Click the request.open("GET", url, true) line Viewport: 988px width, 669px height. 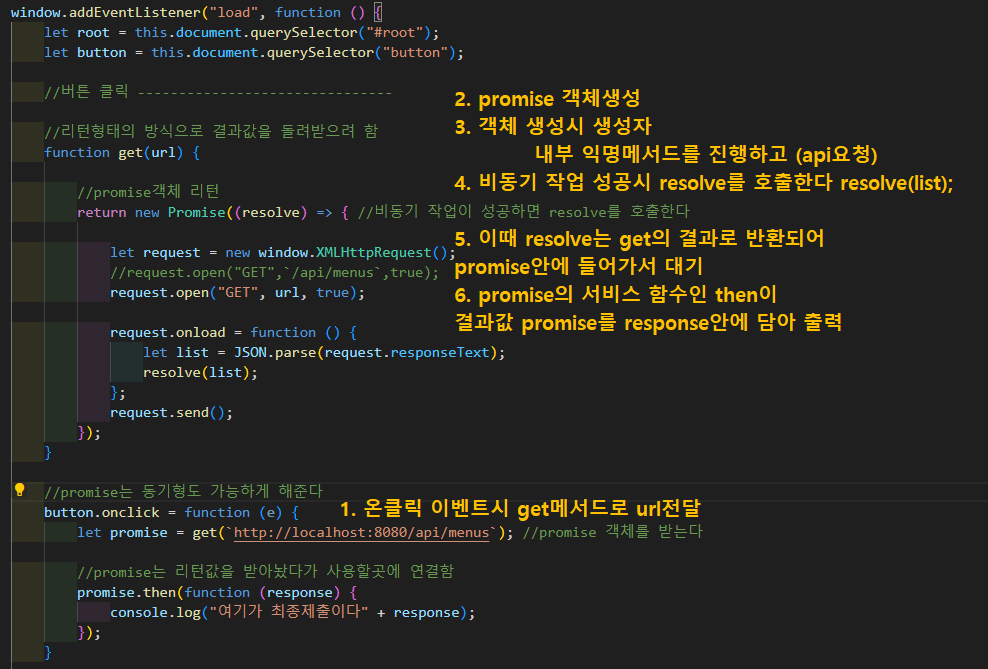click(x=237, y=293)
